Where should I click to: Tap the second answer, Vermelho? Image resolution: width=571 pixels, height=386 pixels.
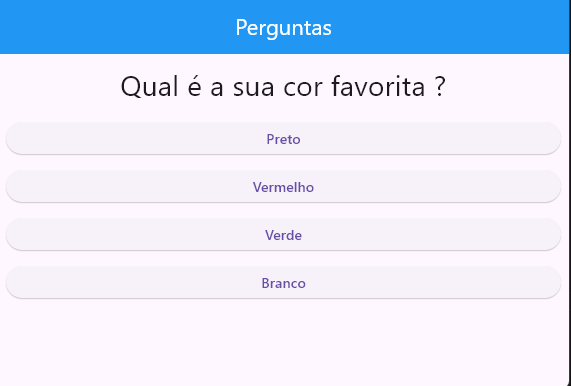[x=283, y=186]
